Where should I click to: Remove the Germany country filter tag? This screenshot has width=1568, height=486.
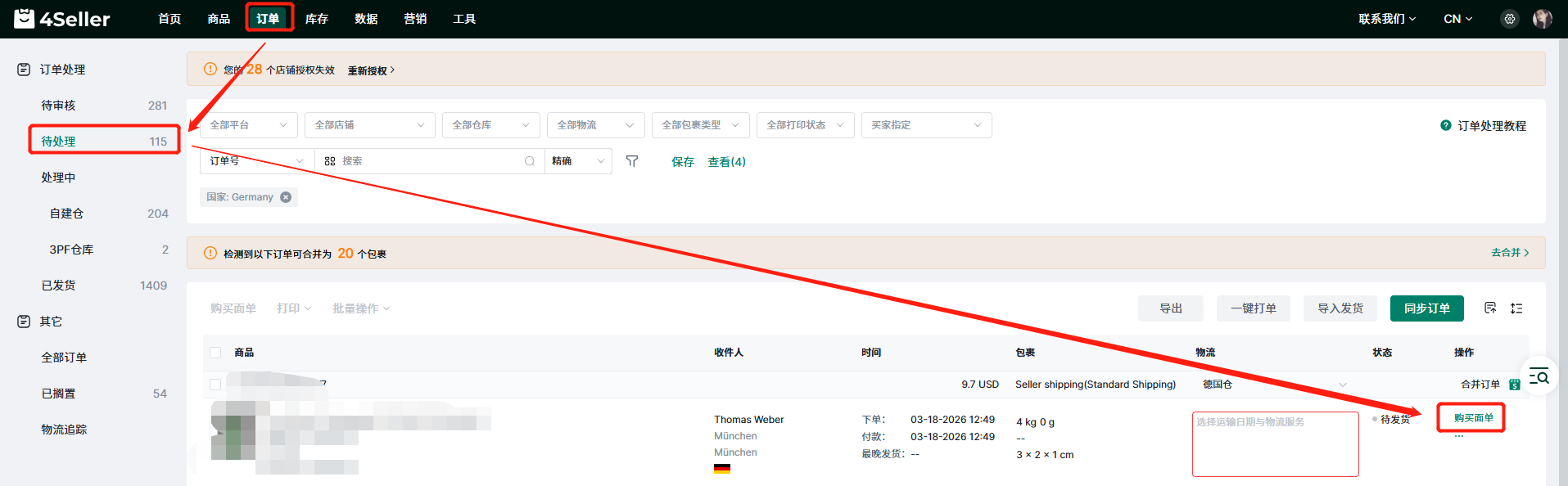click(286, 197)
